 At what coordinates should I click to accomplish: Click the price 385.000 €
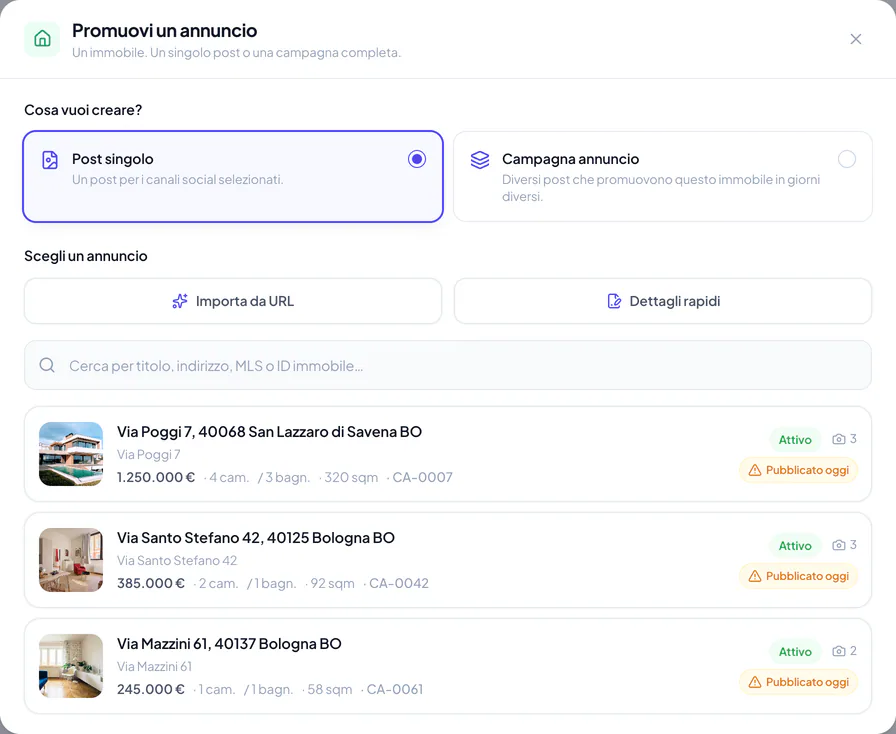pyautogui.click(x=151, y=583)
